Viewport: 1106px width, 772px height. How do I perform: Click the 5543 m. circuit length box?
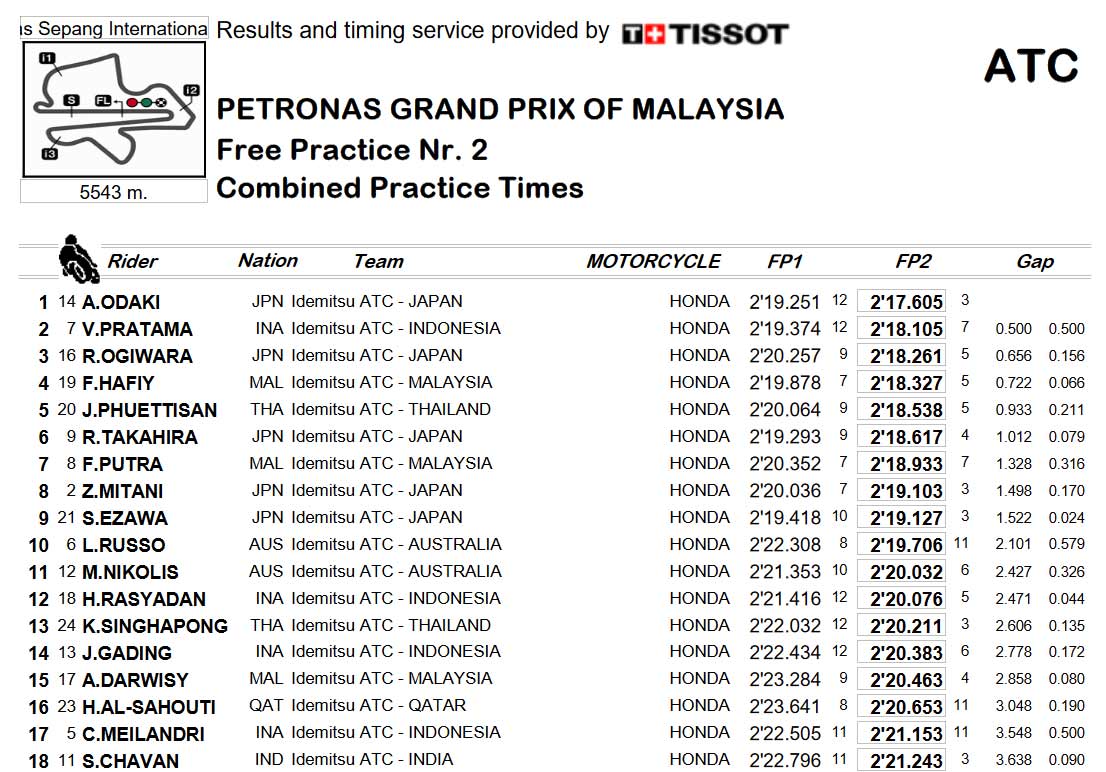(114, 192)
